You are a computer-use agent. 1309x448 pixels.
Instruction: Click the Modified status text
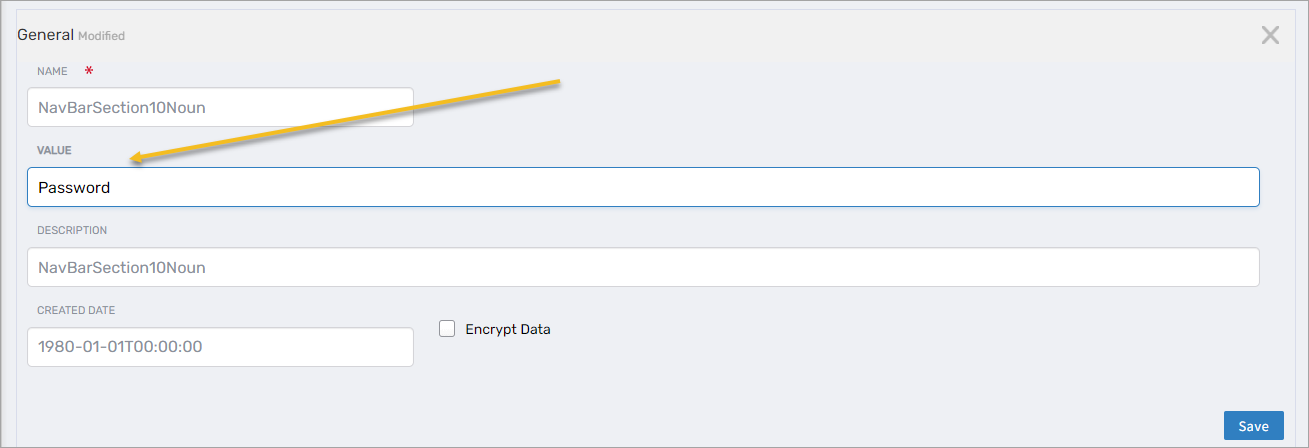point(102,36)
